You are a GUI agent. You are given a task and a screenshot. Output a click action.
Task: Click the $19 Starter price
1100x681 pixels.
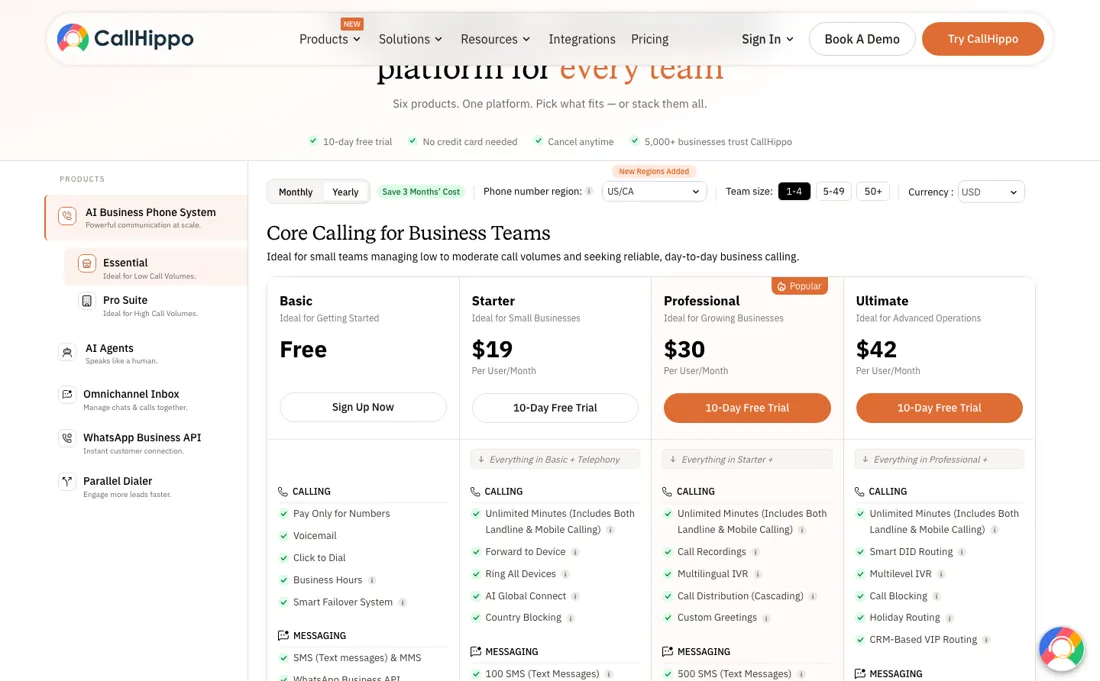coord(492,349)
